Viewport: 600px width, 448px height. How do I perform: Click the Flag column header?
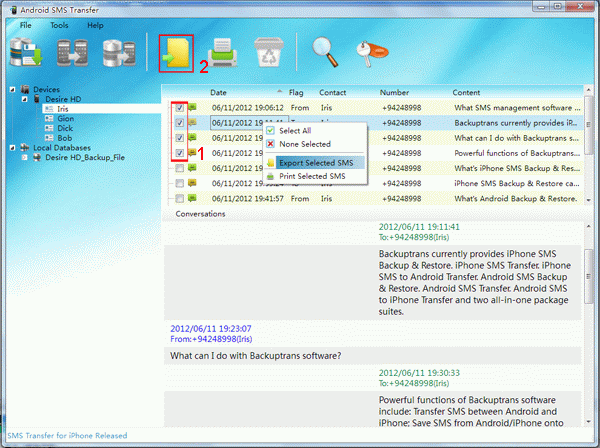point(296,93)
